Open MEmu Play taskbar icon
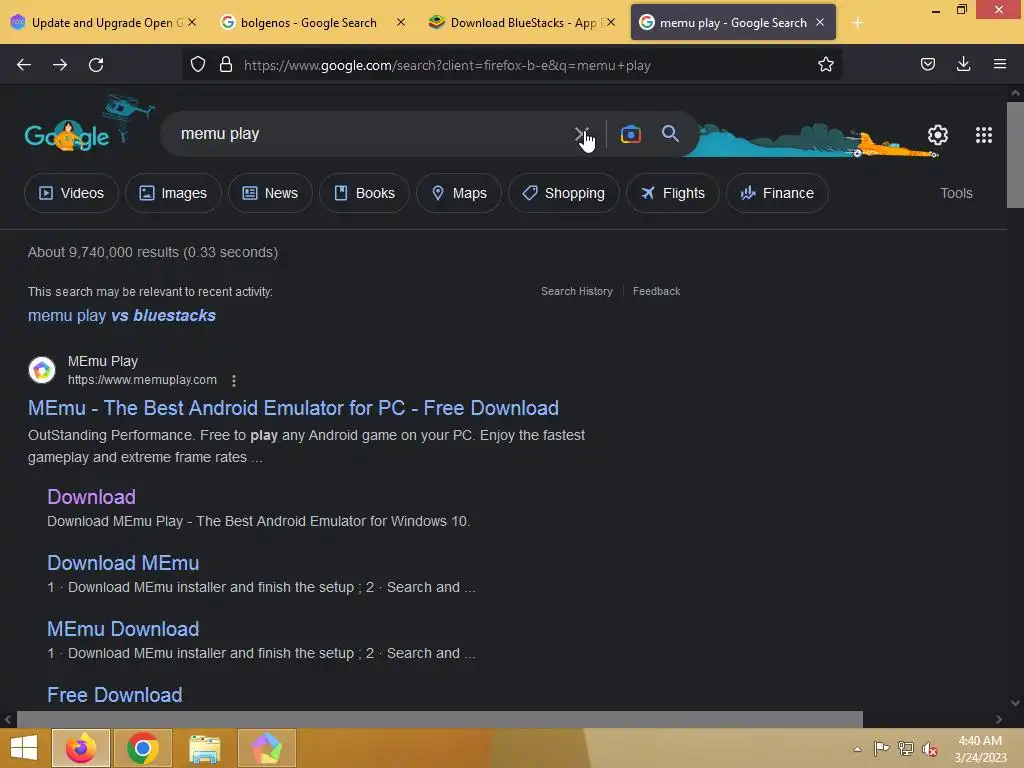 (x=267, y=748)
